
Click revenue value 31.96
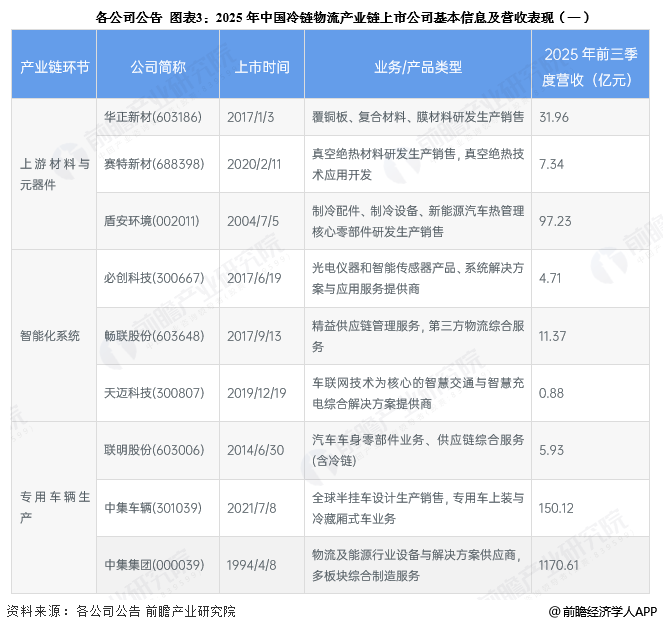pyautogui.click(x=553, y=117)
